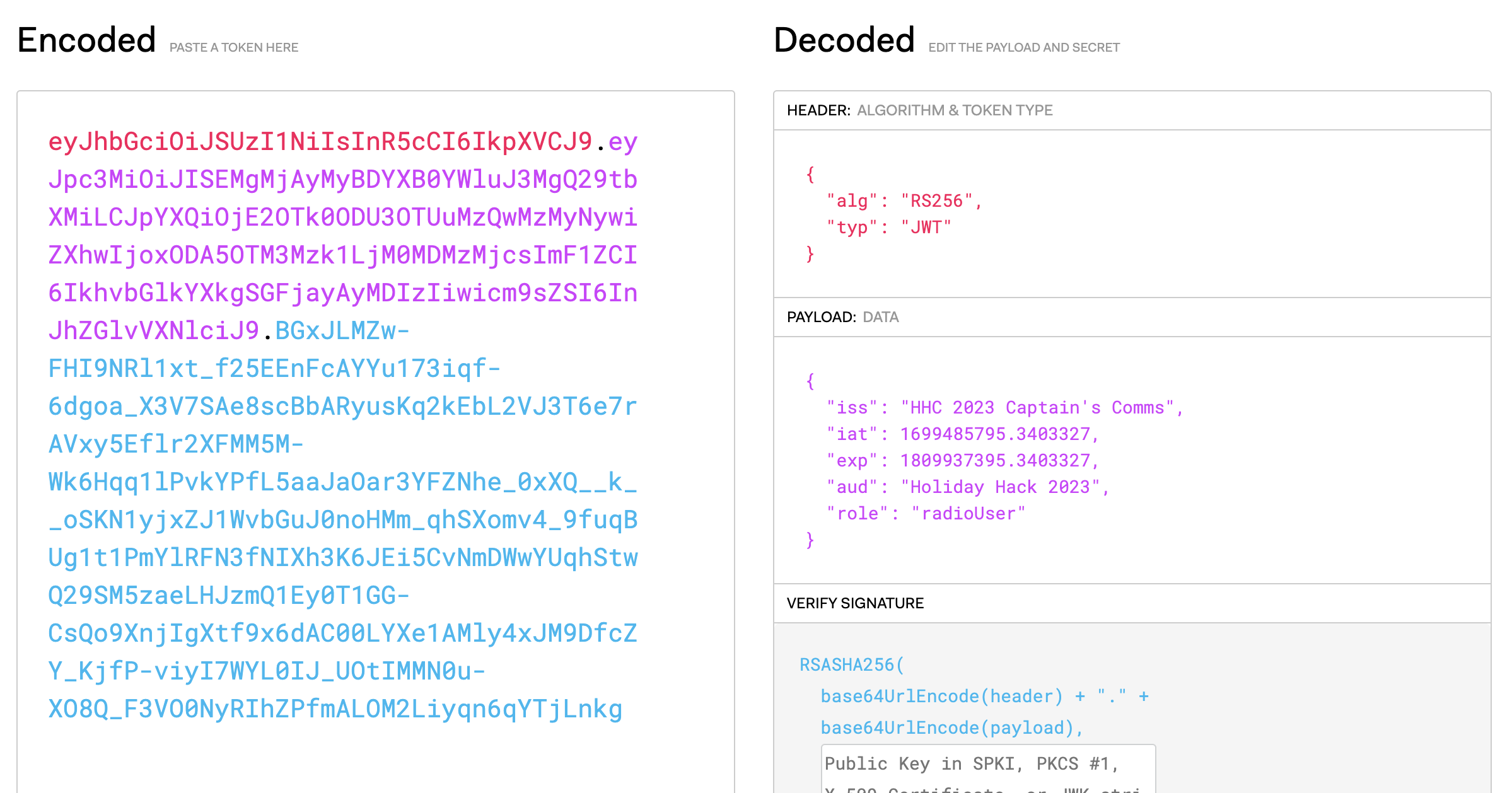Click the purple payload line starting 6IkhvbGlkYXkgSGFjay
Screen dimensions: 1512x793
pos(343,293)
